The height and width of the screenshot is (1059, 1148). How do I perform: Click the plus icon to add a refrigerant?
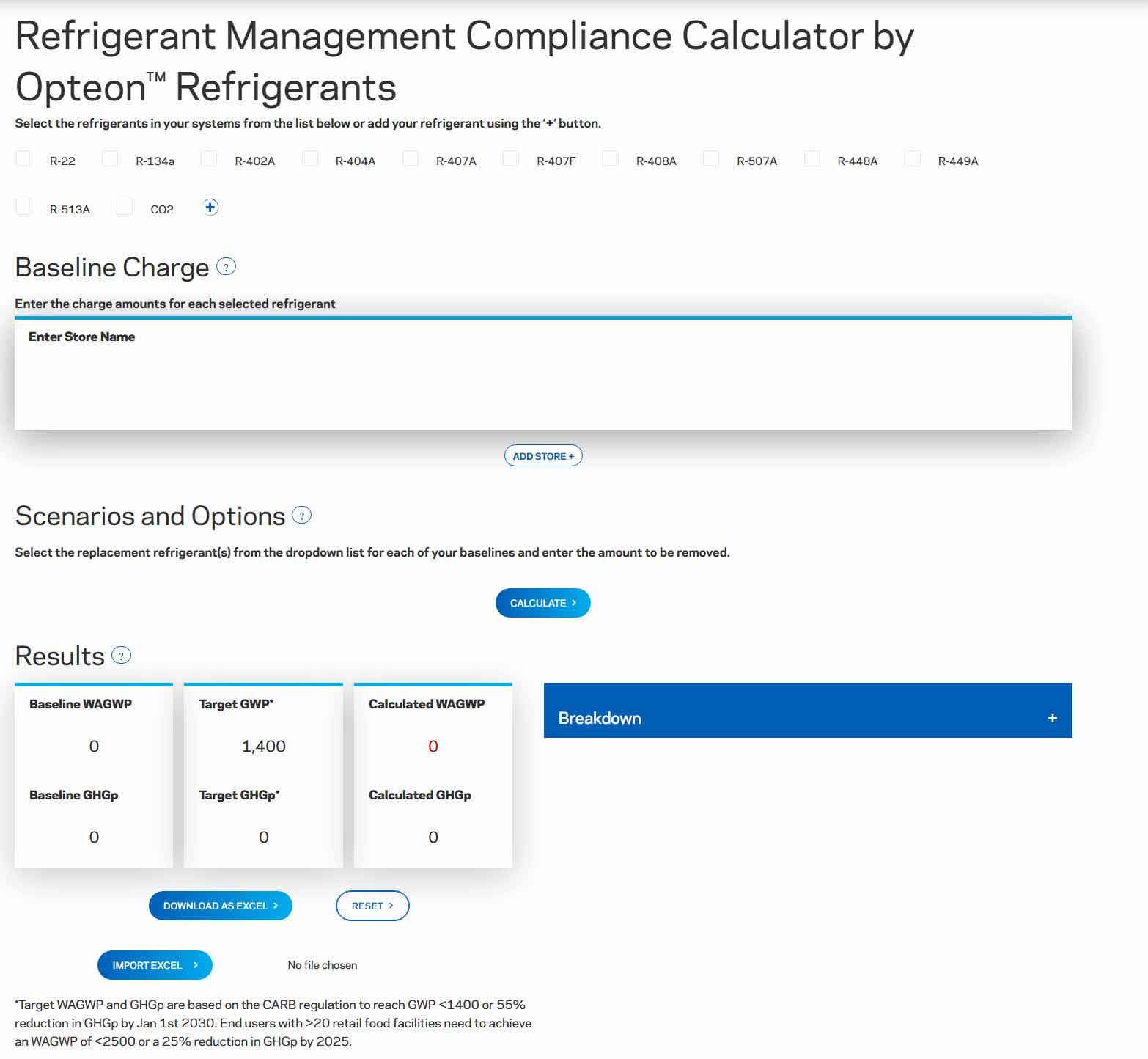[x=210, y=208]
